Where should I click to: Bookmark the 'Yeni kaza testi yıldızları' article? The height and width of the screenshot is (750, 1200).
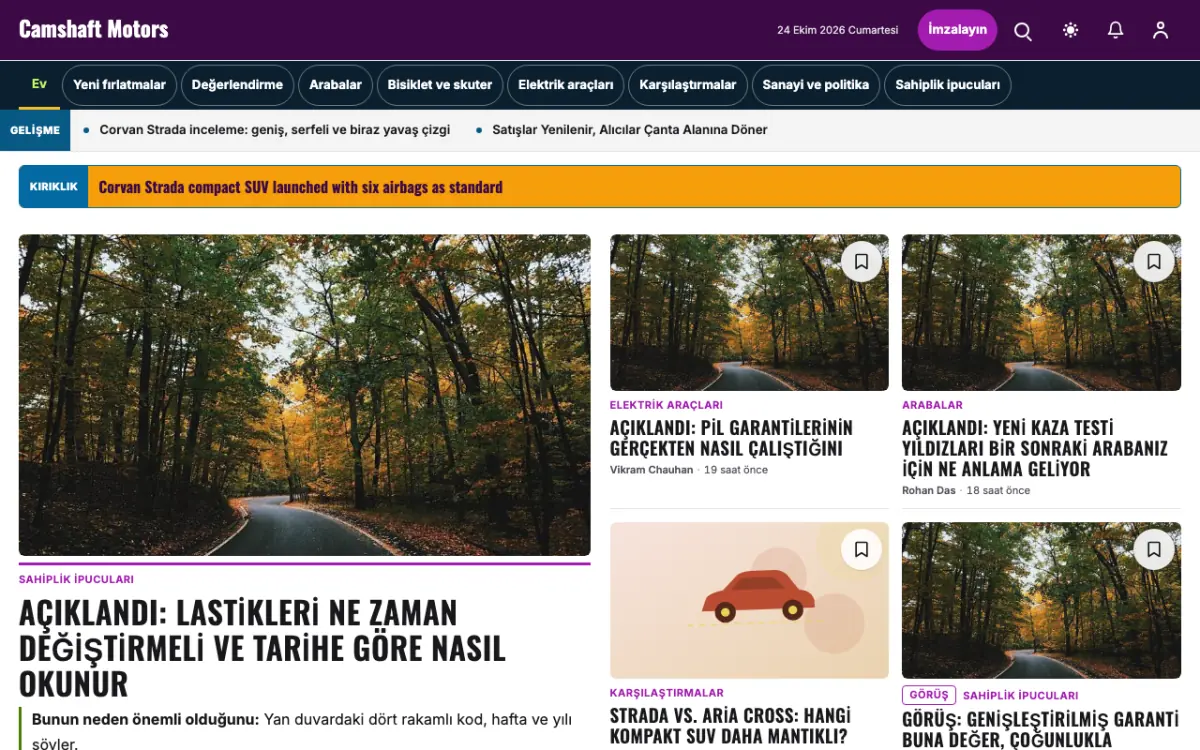(x=1153, y=262)
